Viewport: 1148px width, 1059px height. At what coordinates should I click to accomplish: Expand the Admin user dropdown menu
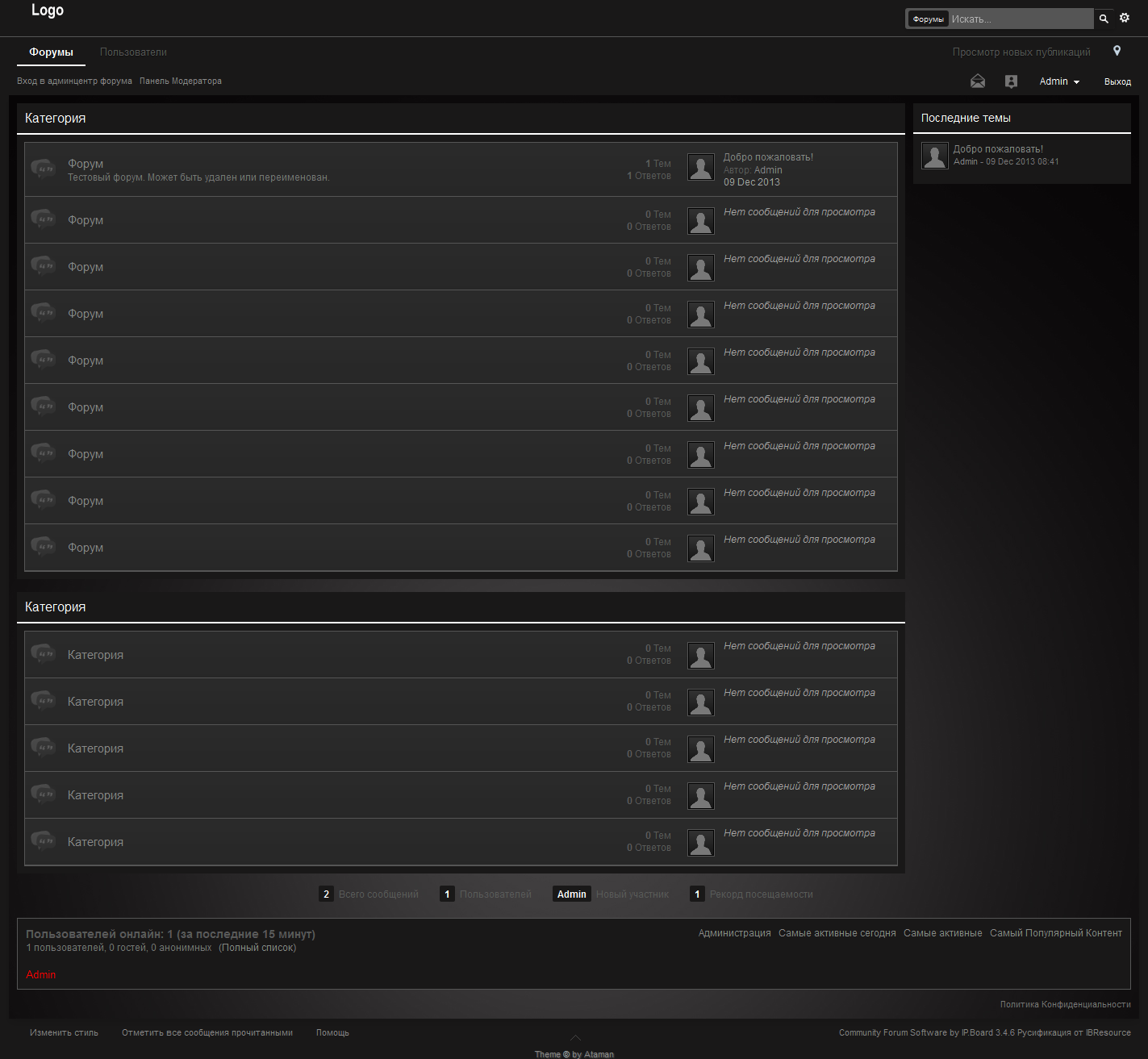(x=1059, y=81)
